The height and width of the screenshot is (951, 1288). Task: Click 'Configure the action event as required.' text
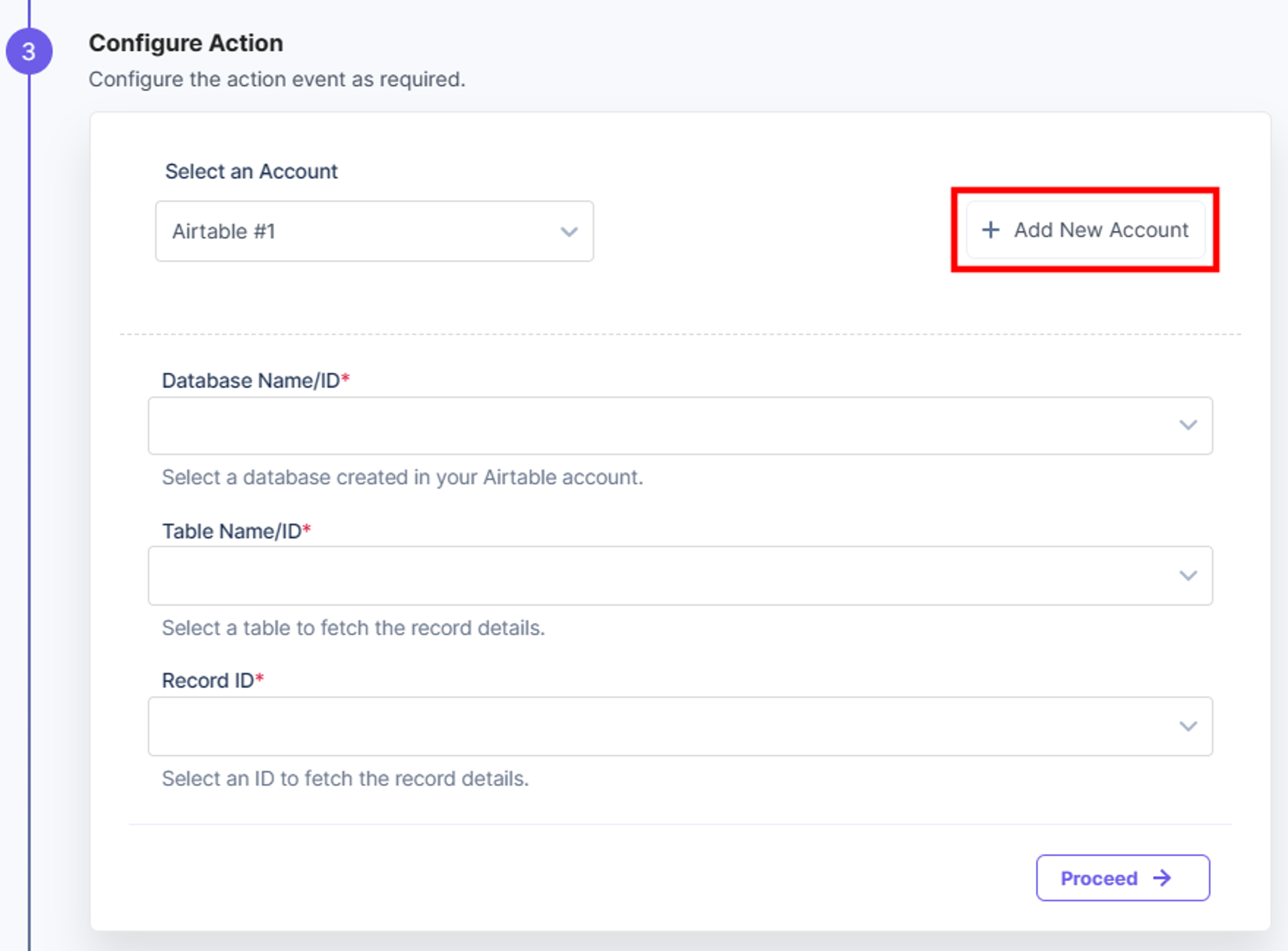click(x=277, y=79)
